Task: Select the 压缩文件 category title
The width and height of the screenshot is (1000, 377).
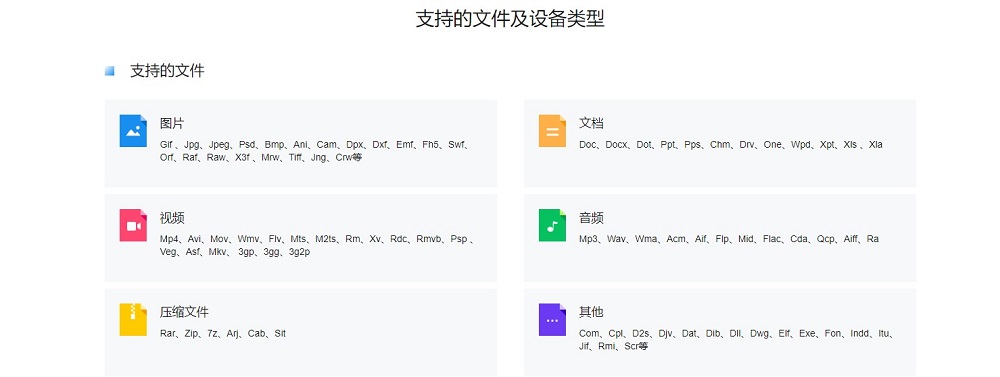Action: click(184, 313)
